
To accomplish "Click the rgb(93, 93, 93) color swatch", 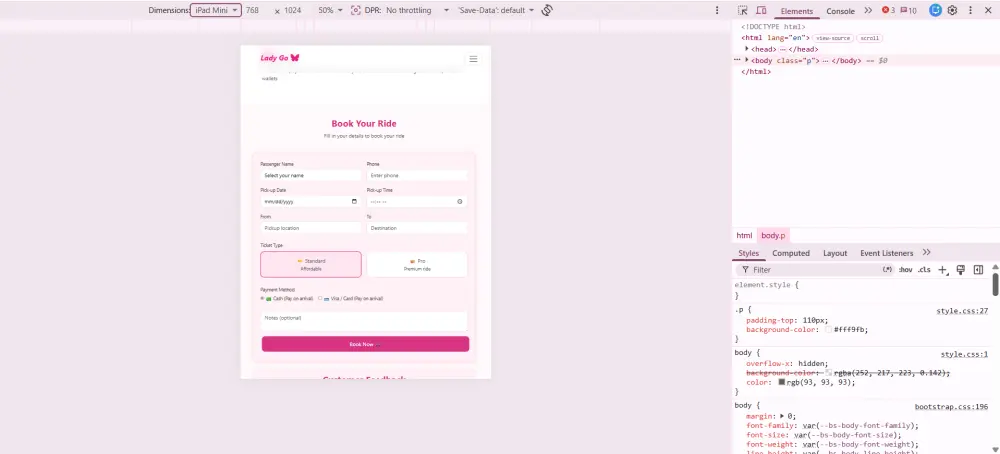I will 781,382.
